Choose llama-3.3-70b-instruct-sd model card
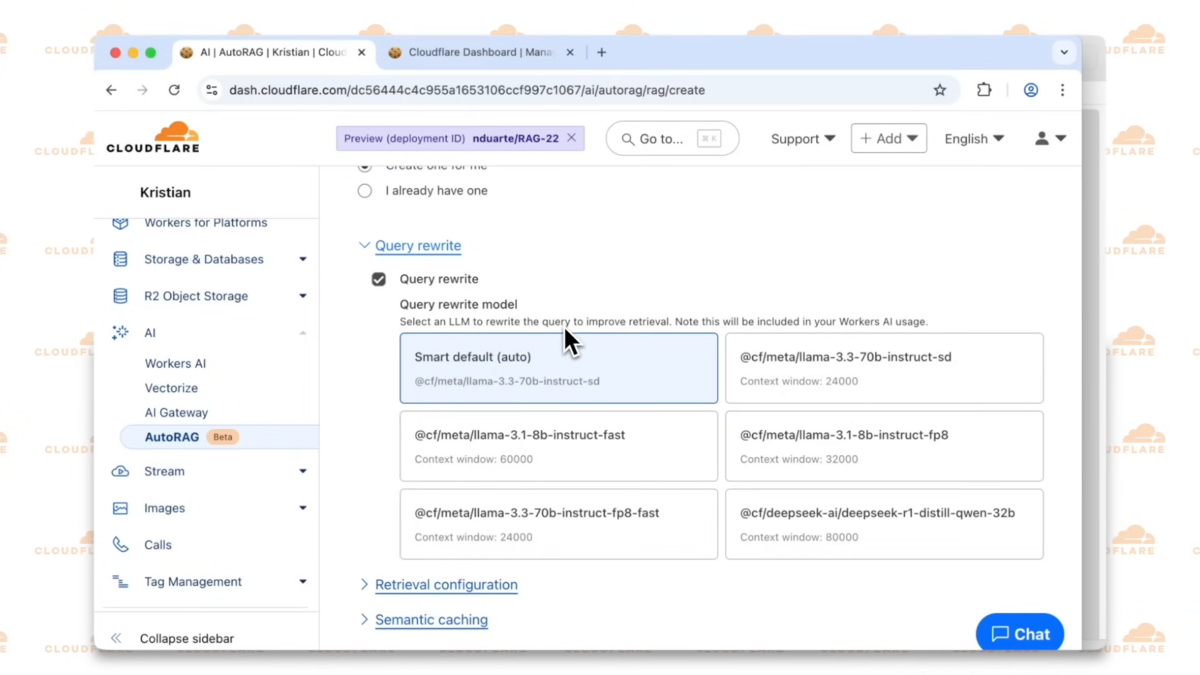The image size is (1200, 675). tap(884, 368)
